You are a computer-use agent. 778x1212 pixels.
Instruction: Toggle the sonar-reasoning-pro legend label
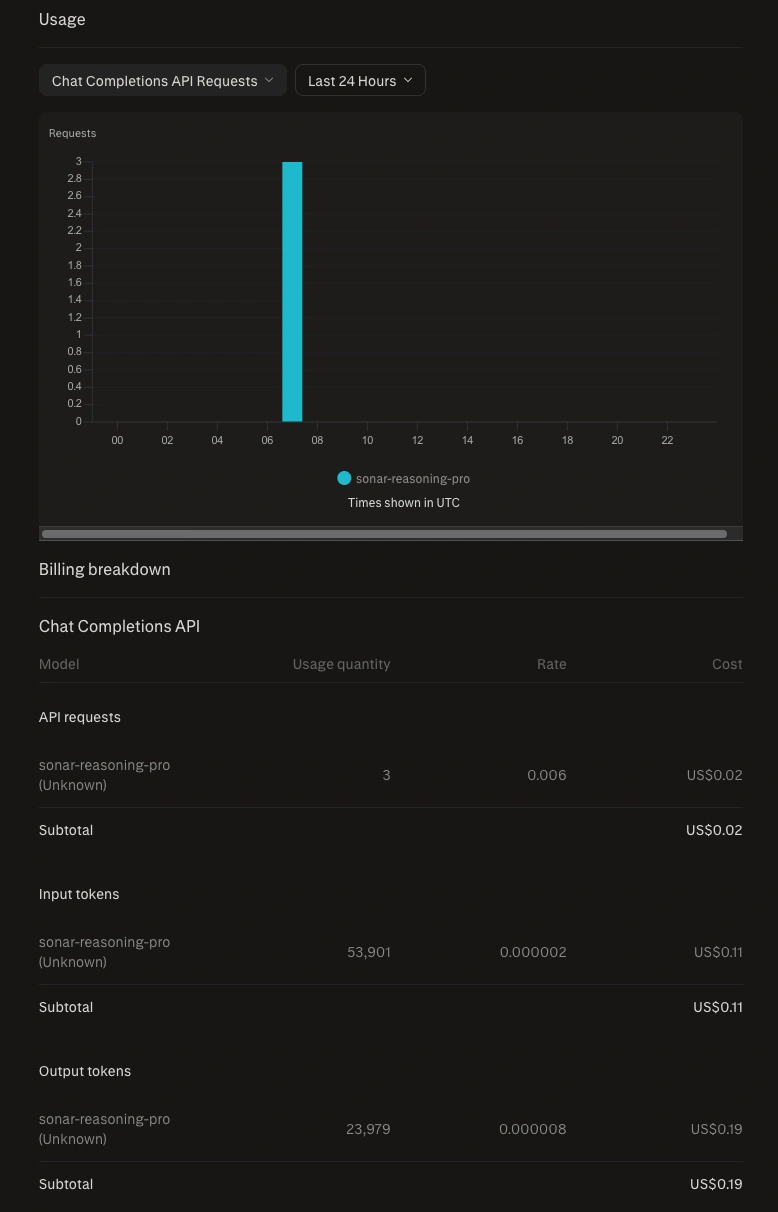tap(412, 479)
